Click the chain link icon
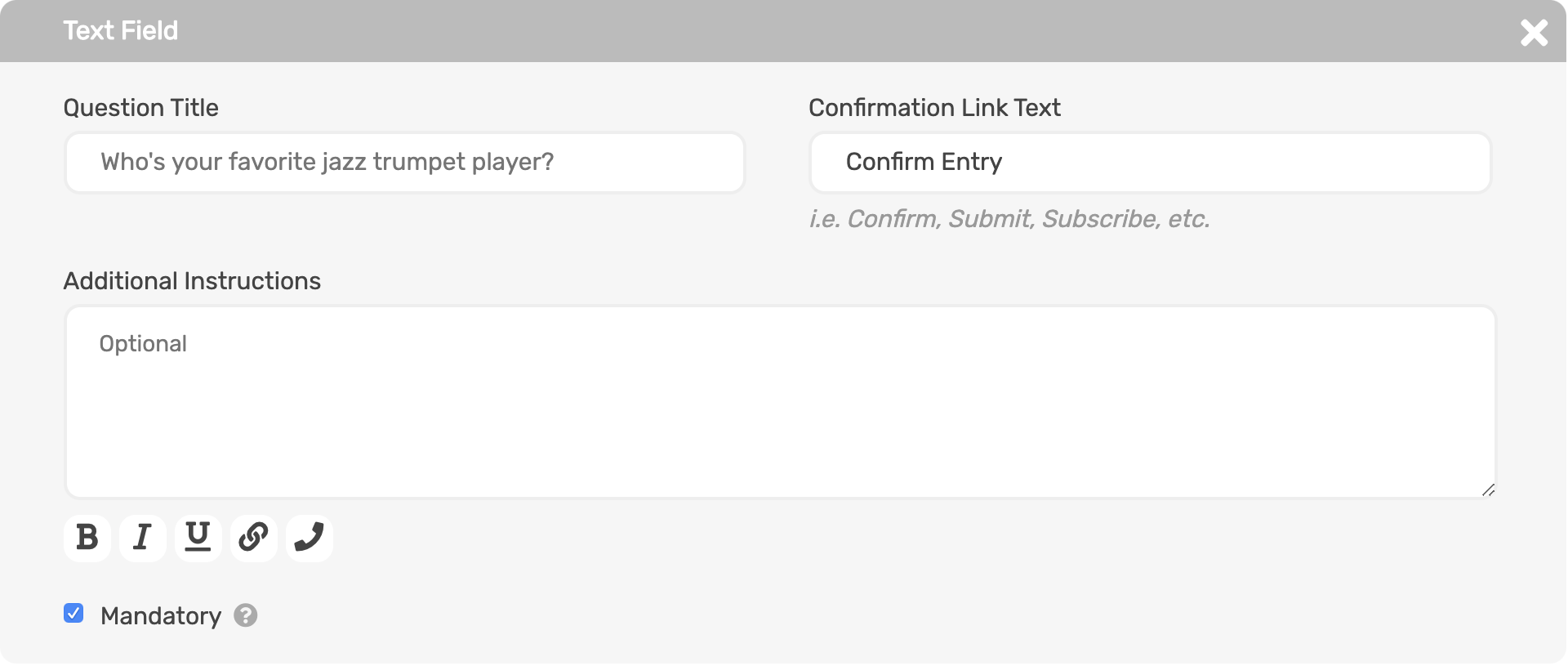Image resolution: width=1568 pixels, height=666 pixels. tap(253, 537)
